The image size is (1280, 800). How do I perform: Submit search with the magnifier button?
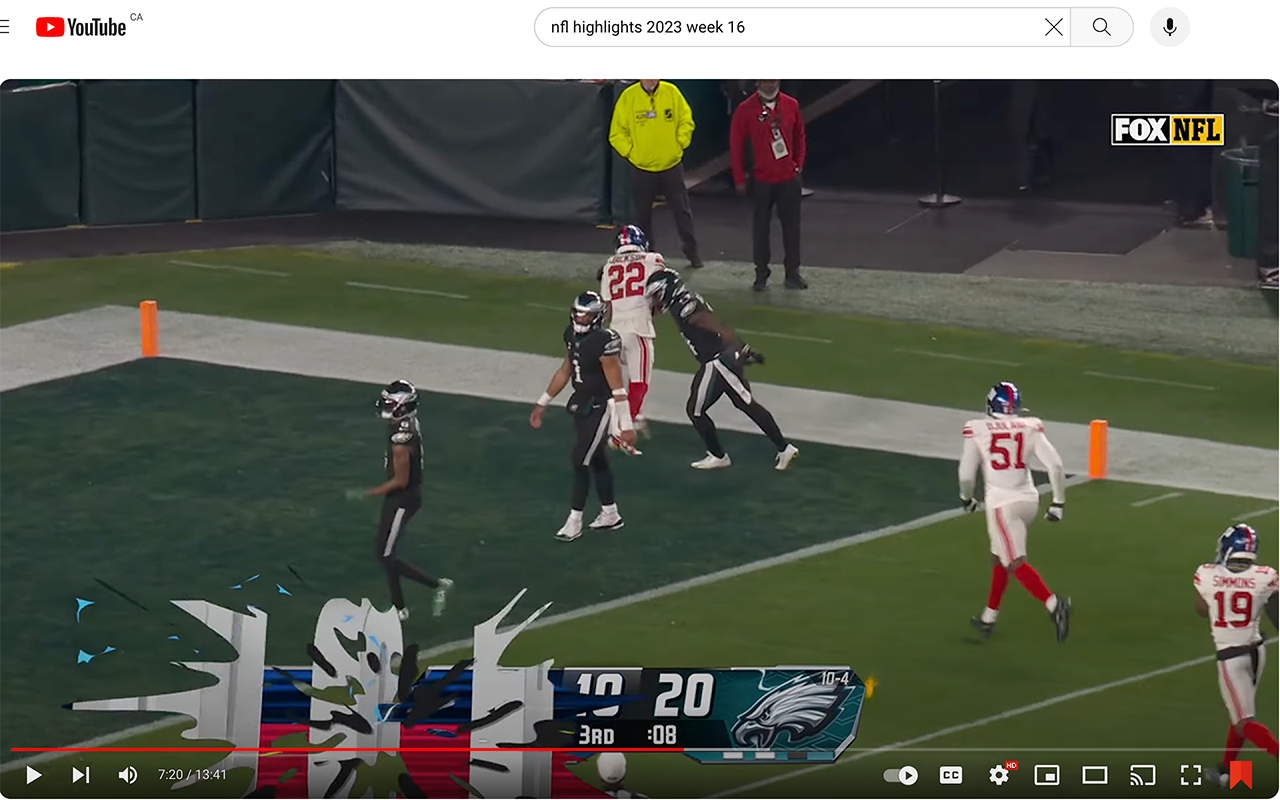[x=1101, y=27]
